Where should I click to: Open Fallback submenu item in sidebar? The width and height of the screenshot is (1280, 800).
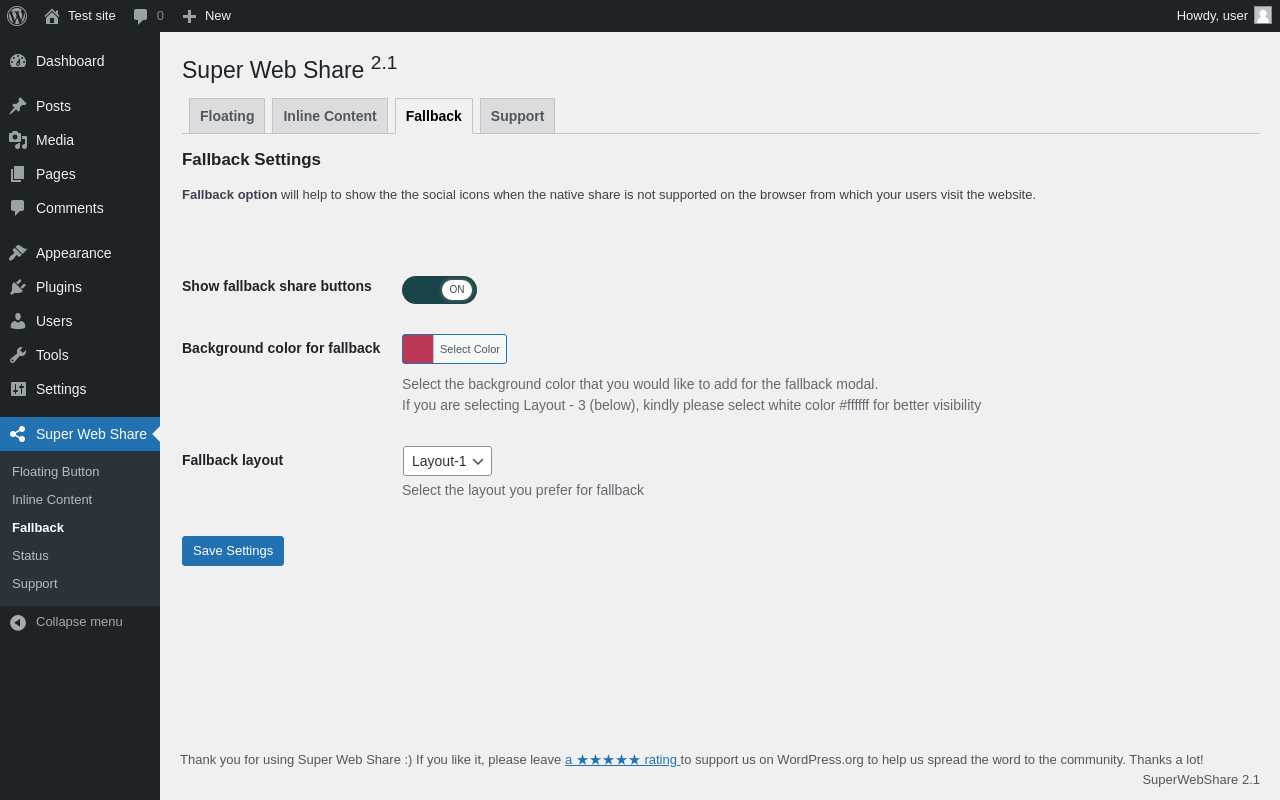tap(38, 528)
